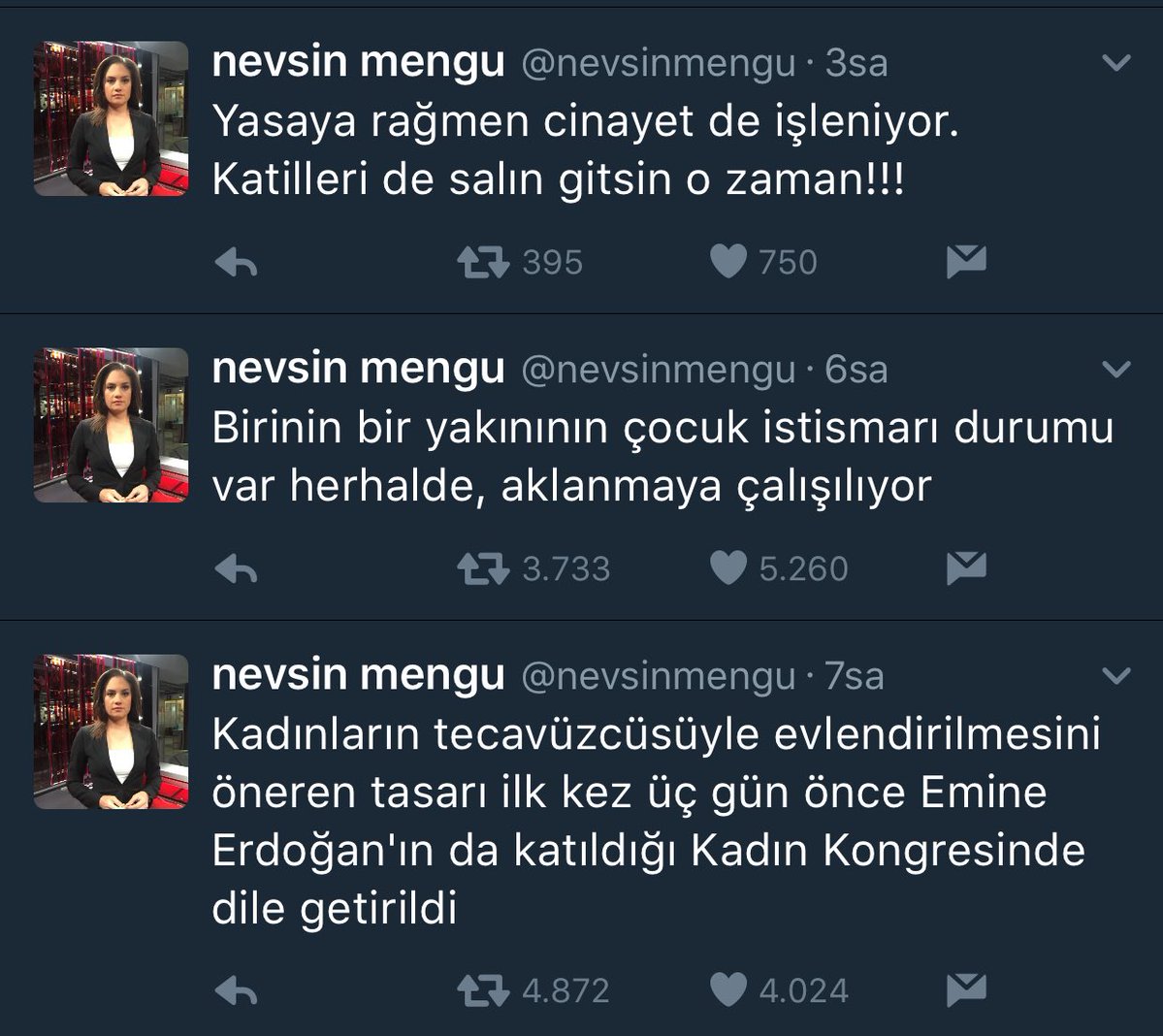Share the 'çocuk istismarı' tweet by message
Screen dimensions: 1163x1036
pos(966,568)
